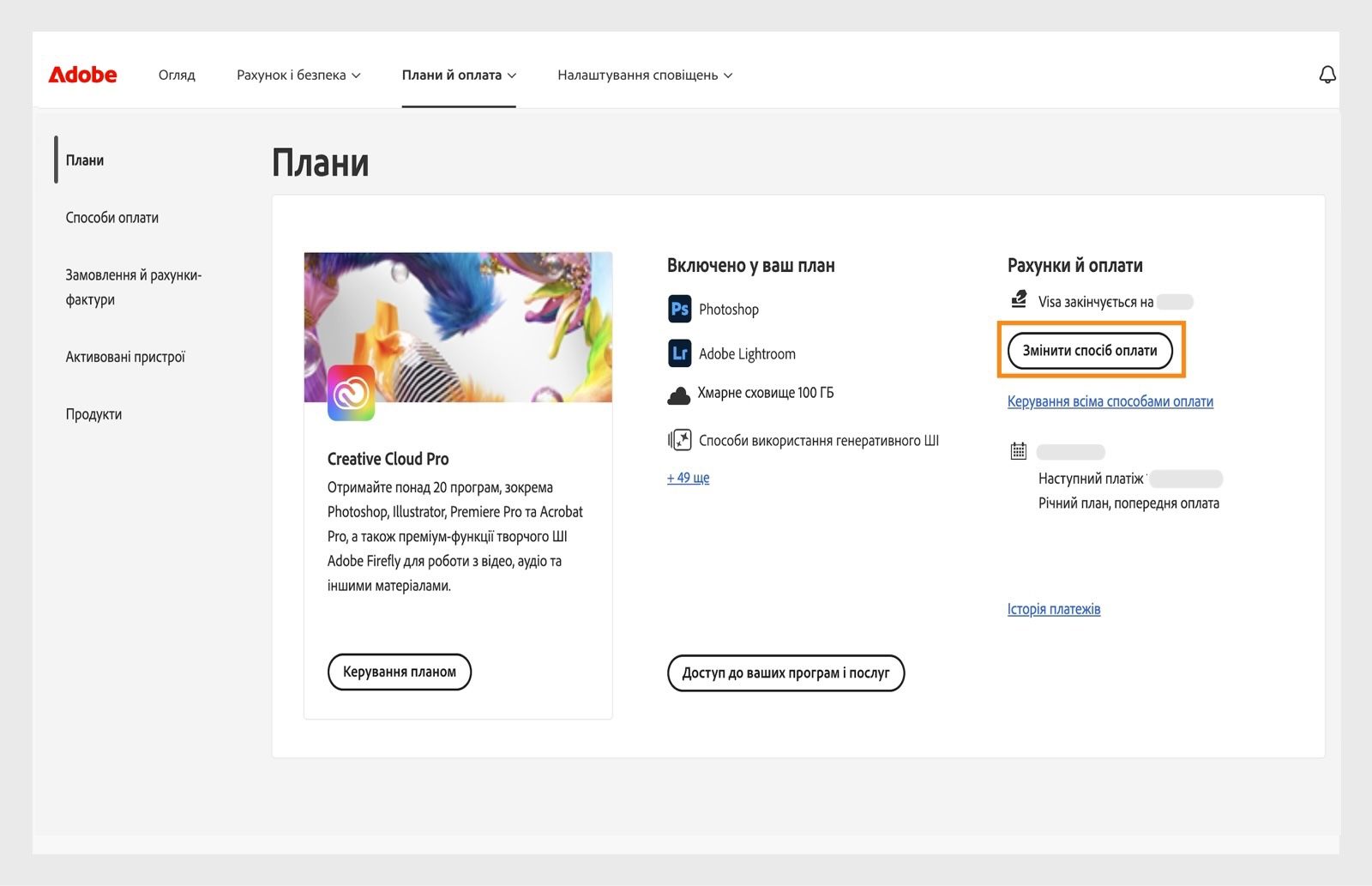1372x886 pixels.
Task: Click the Photoshop app icon
Action: 679,309
